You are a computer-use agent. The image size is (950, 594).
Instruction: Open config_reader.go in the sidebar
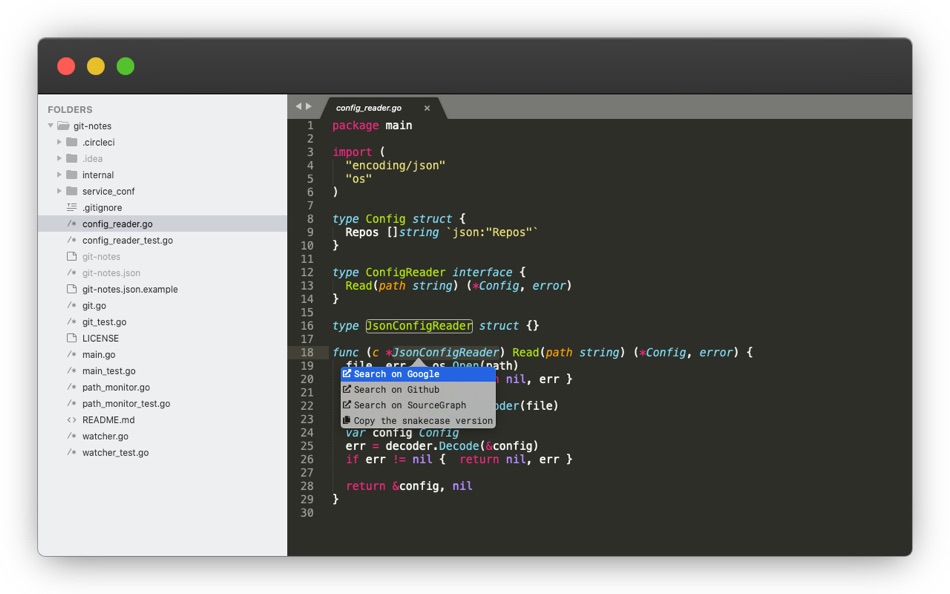coord(162,224)
